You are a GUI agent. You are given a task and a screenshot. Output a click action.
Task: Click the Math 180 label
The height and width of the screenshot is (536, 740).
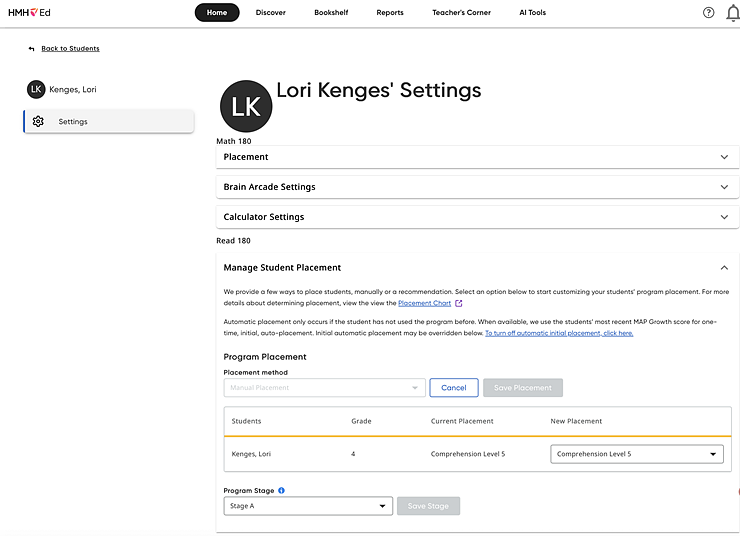(234, 141)
